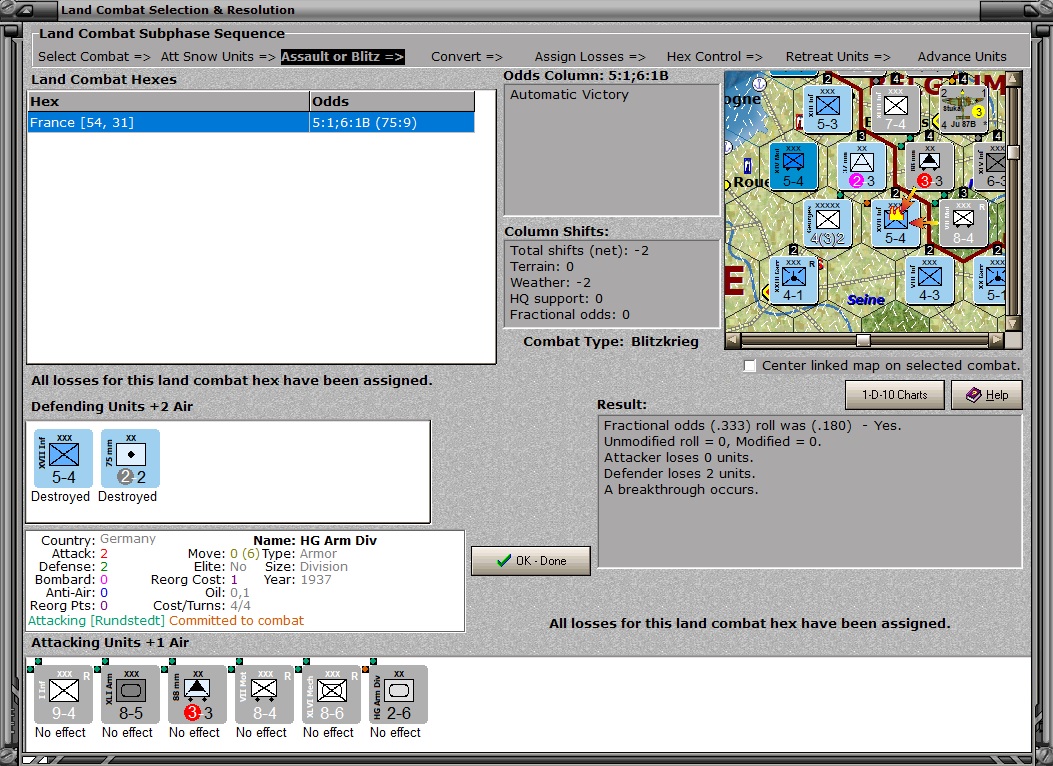The image size is (1053, 766).
Task: Click the 'Attacking [Rundstedt]' status text
Action: tap(96, 620)
